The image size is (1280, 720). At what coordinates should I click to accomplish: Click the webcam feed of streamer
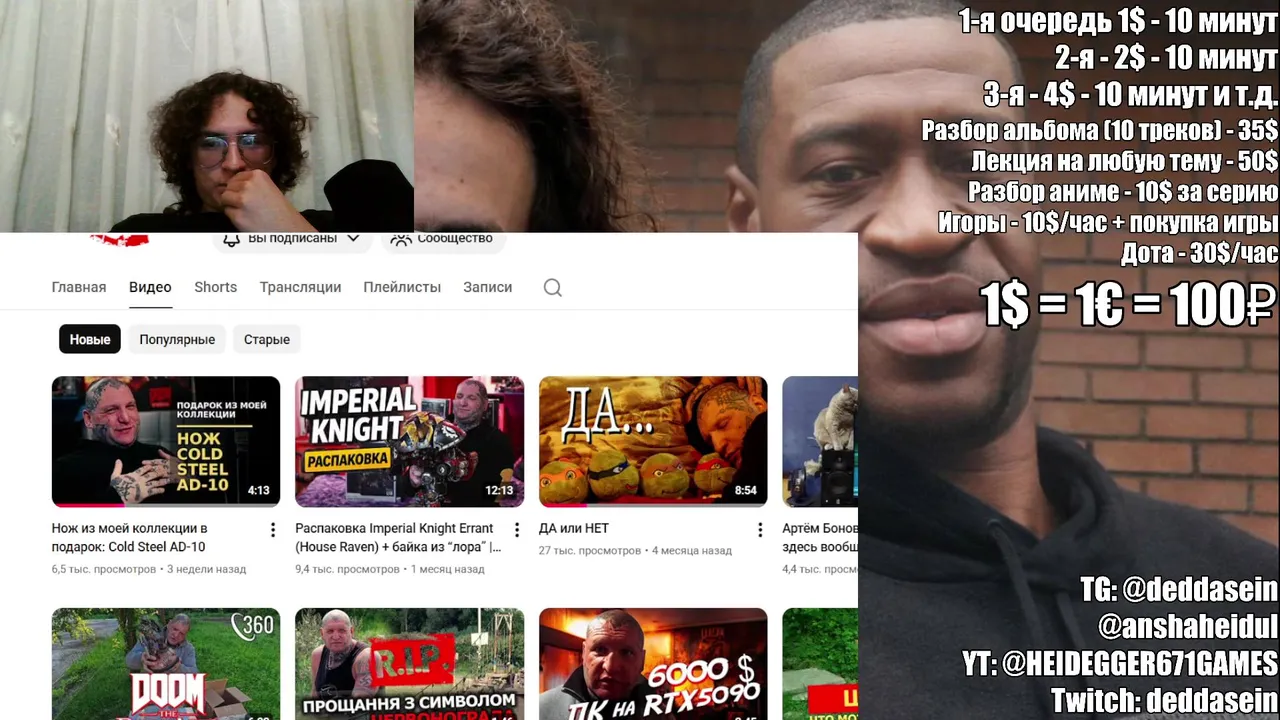207,116
